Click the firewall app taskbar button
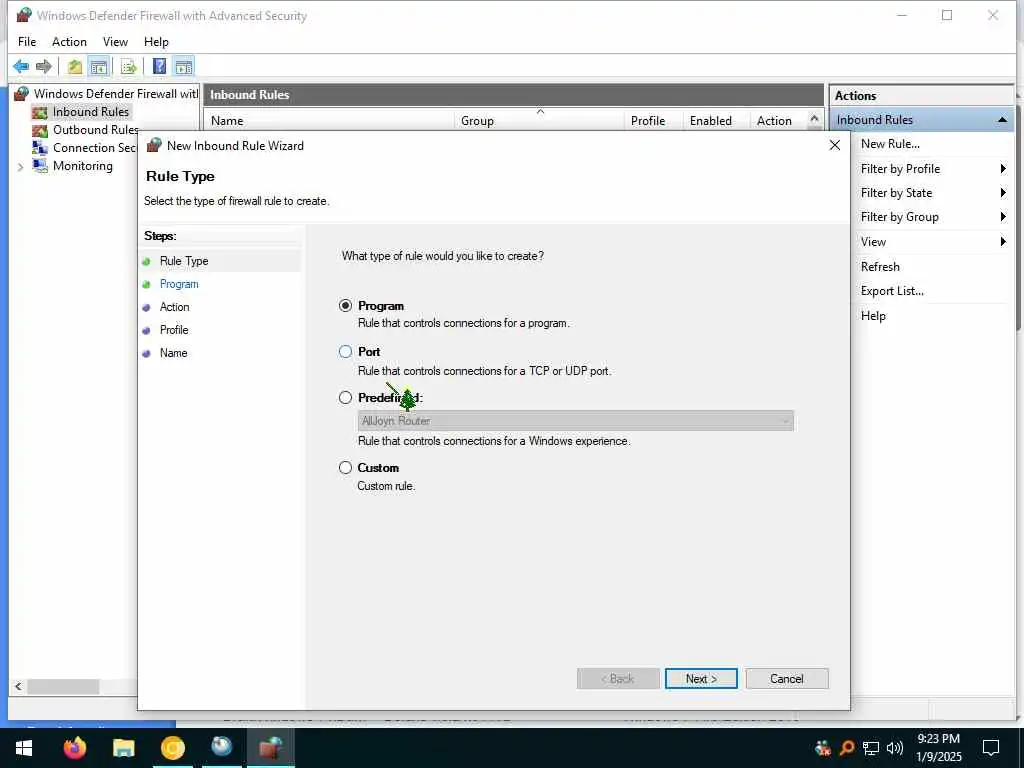 point(271,748)
